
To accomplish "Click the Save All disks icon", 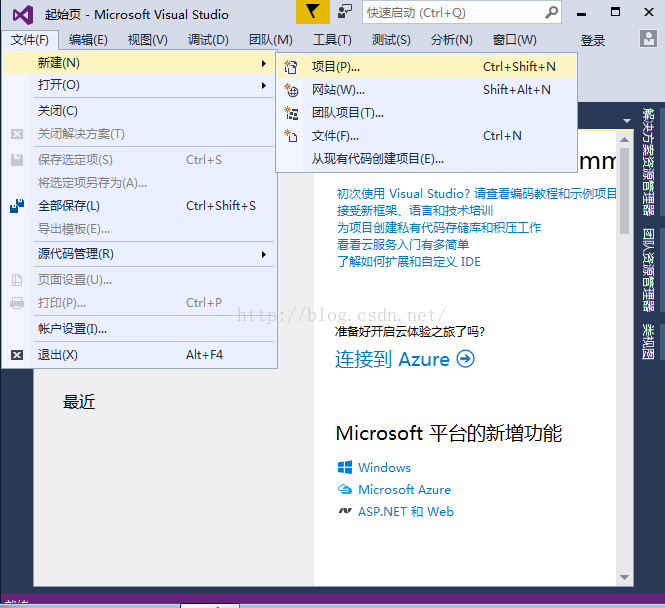I will tap(17, 206).
